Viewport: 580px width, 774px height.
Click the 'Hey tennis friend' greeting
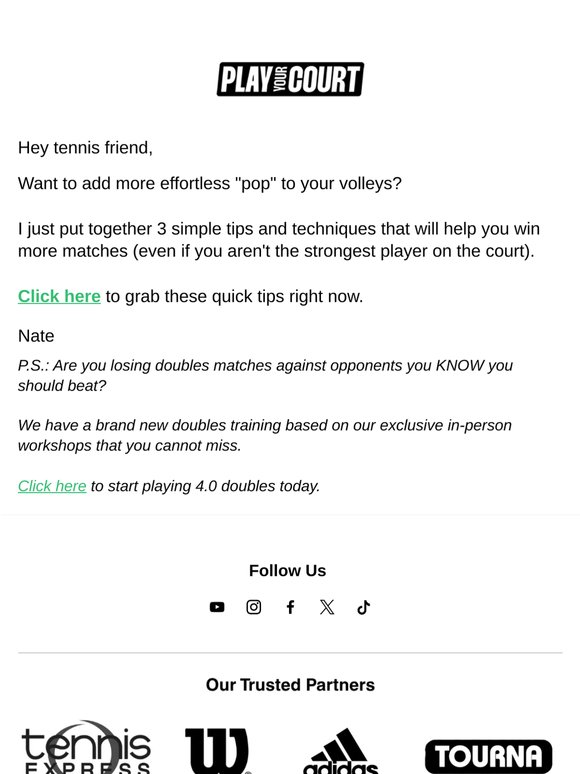[85, 148]
